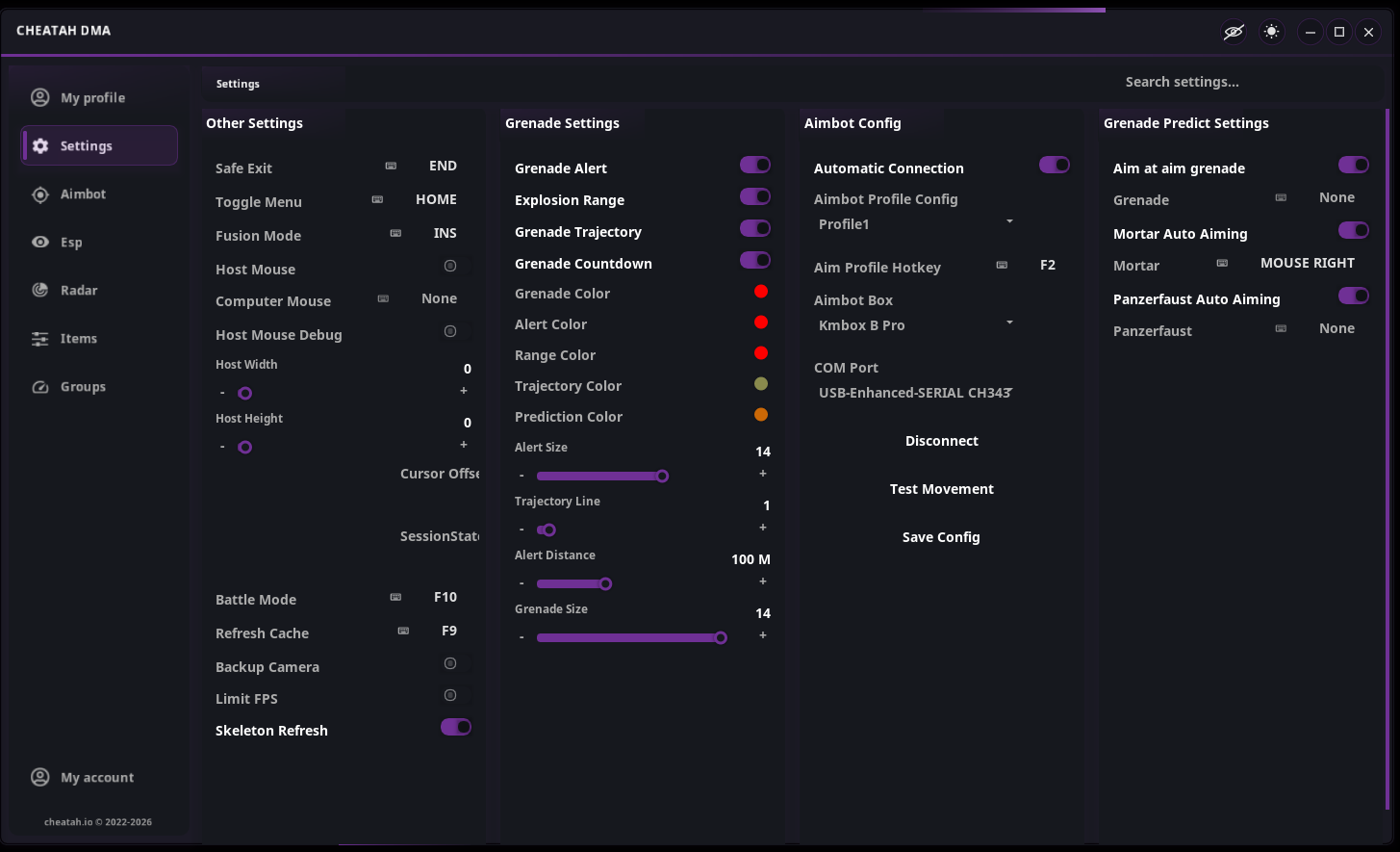The width and height of the screenshot is (1400, 852).
Task: Click the keyboard icon beside Safe Exit
Action: pyautogui.click(x=391, y=166)
